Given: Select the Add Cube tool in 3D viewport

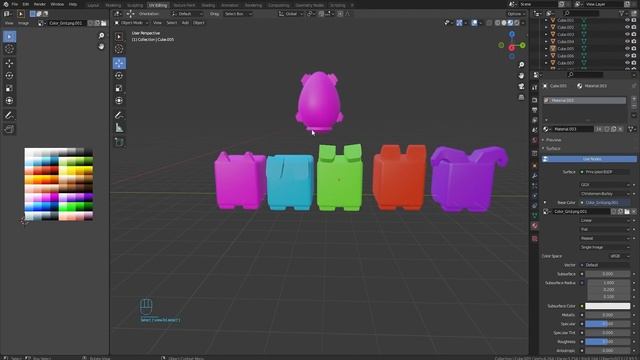Looking at the screenshot, I should pyautogui.click(x=119, y=142).
